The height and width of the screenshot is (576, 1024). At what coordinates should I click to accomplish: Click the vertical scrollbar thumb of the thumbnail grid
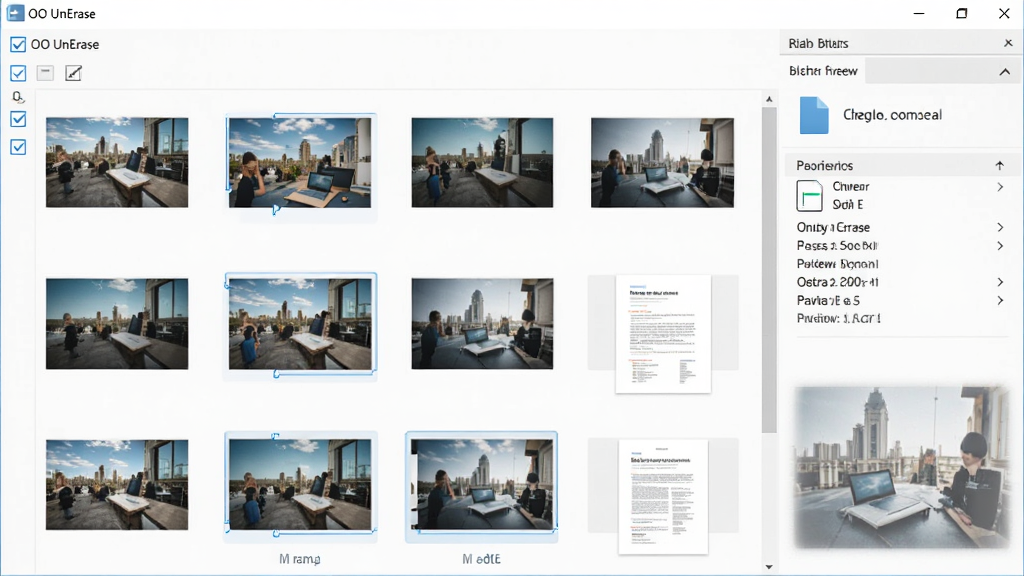[769, 270]
